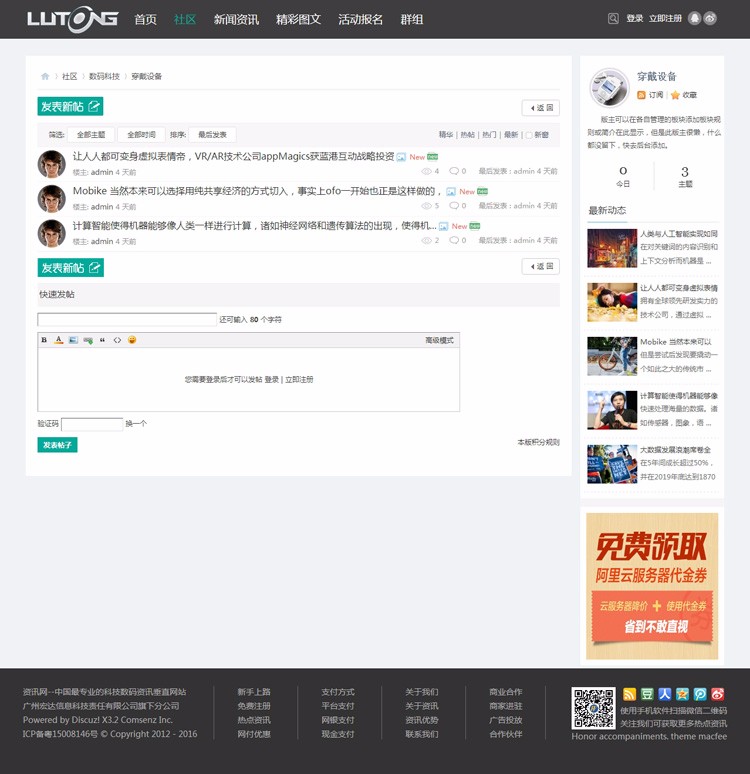Click the 验证码 input field
This screenshot has width=750, height=774.
(x=92, y=424)
